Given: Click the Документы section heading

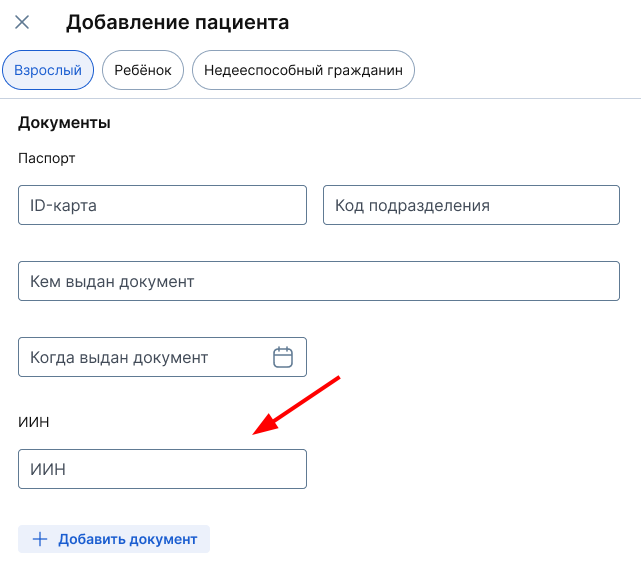Looking at the screenshot, I should coord(64,123).
